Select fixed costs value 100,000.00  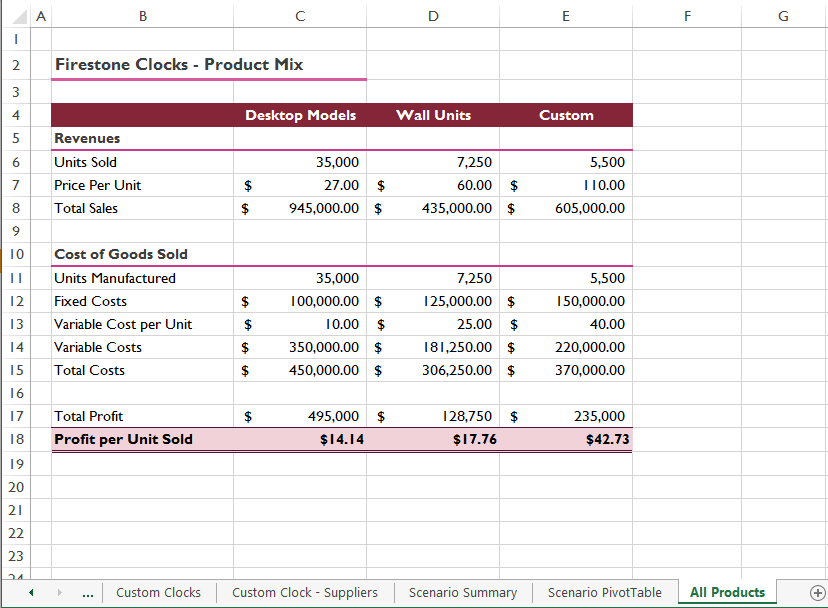(x=300, y=301)
